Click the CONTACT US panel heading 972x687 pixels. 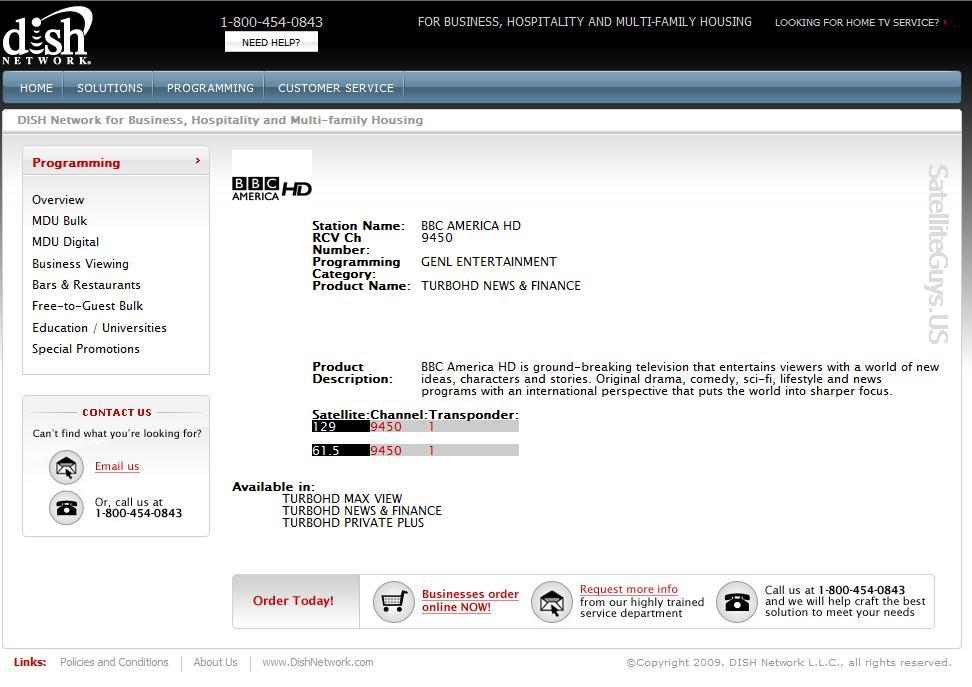pos(117,412)
